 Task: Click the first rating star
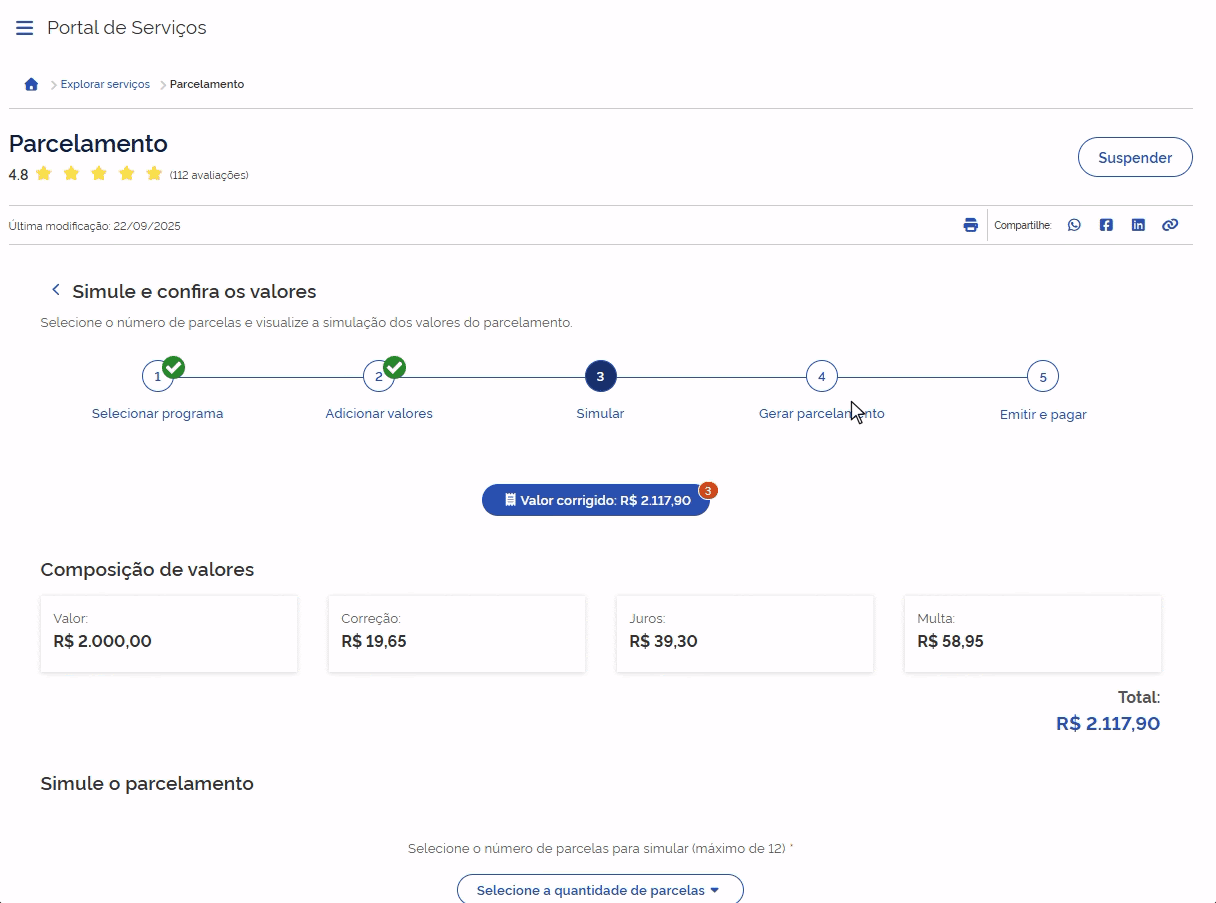(43, 174)
